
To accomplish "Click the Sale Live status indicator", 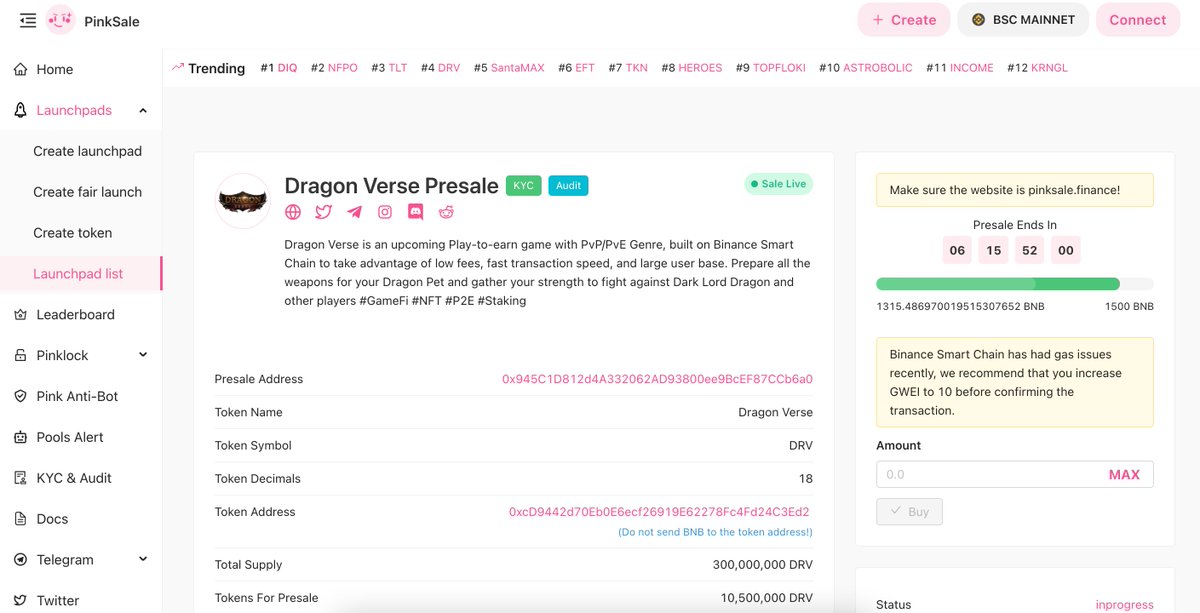I will pyautogui.click(x=778, y=183).
